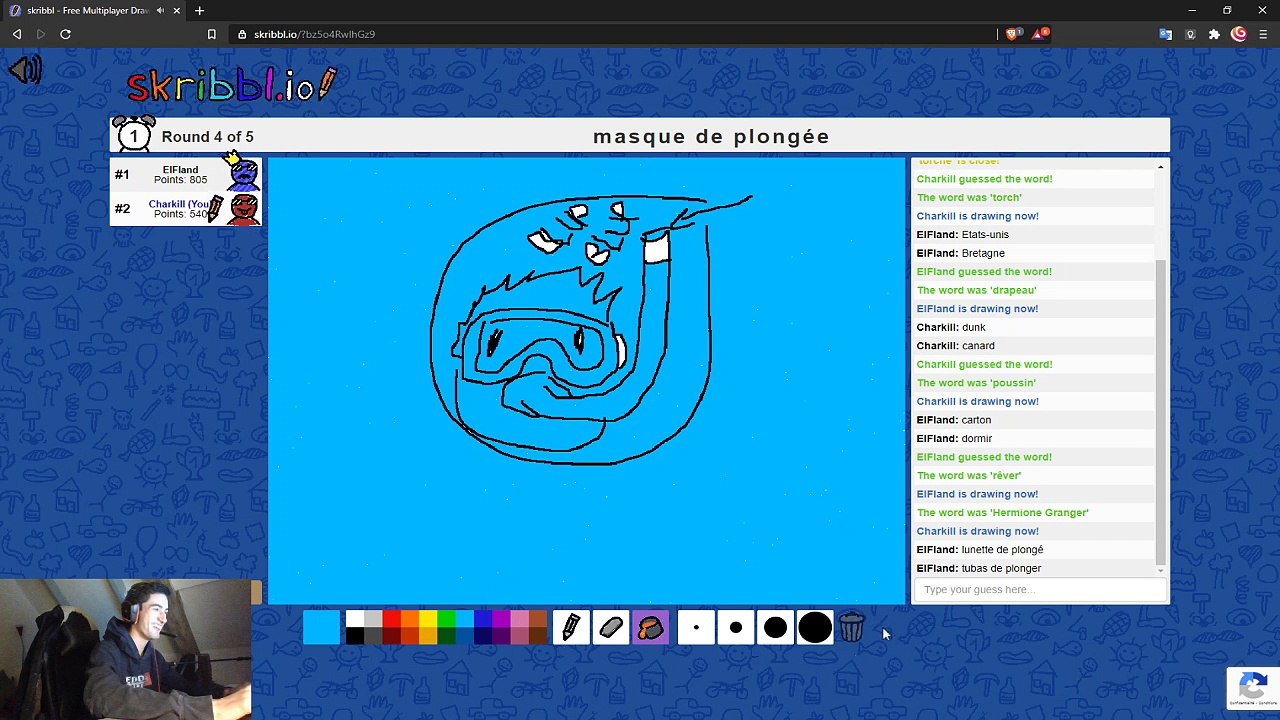
Task: Click the guess input field
Action: (x=1039, y=589)
